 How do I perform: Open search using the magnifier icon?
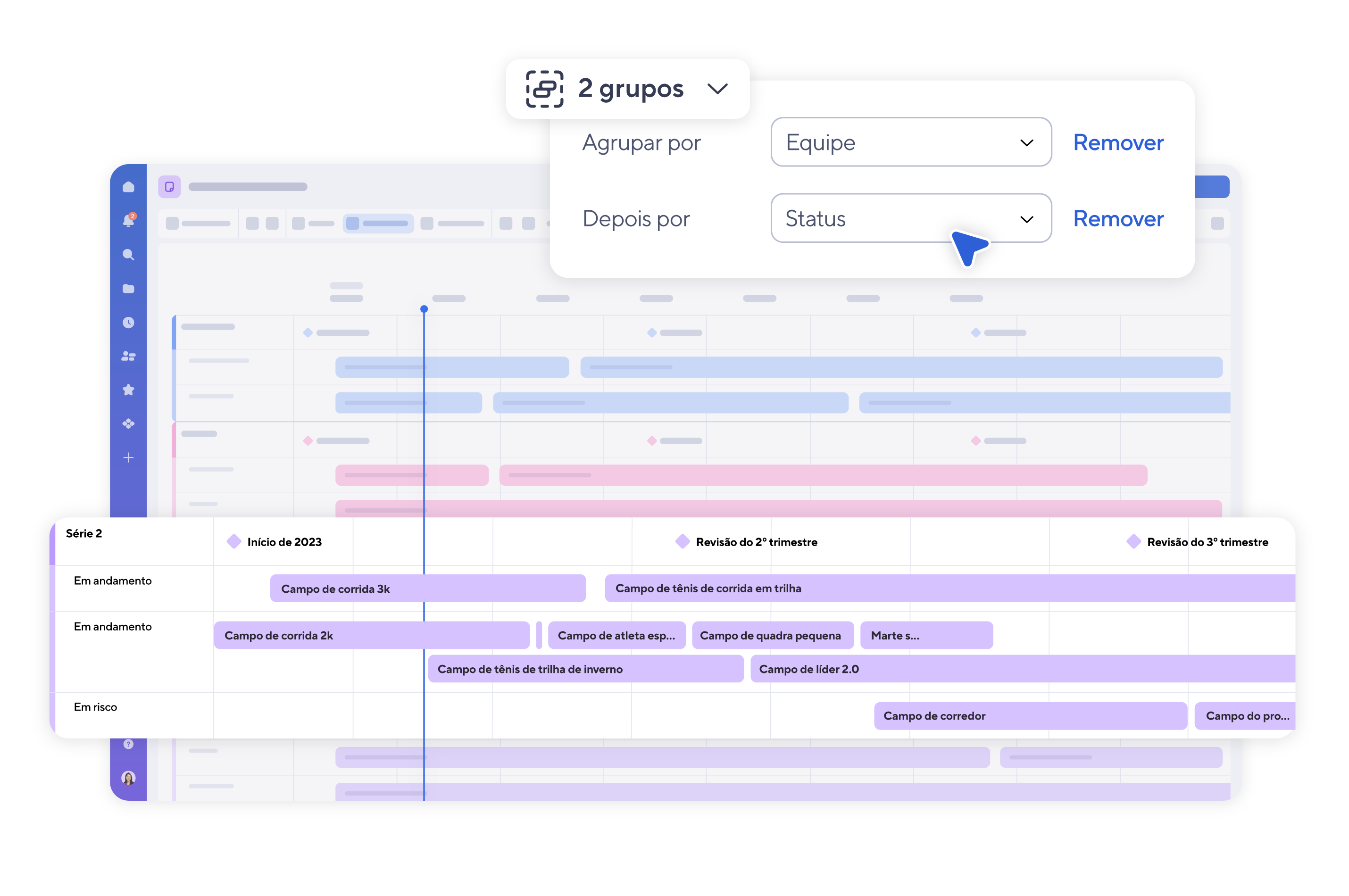click(x=129, y=255)
